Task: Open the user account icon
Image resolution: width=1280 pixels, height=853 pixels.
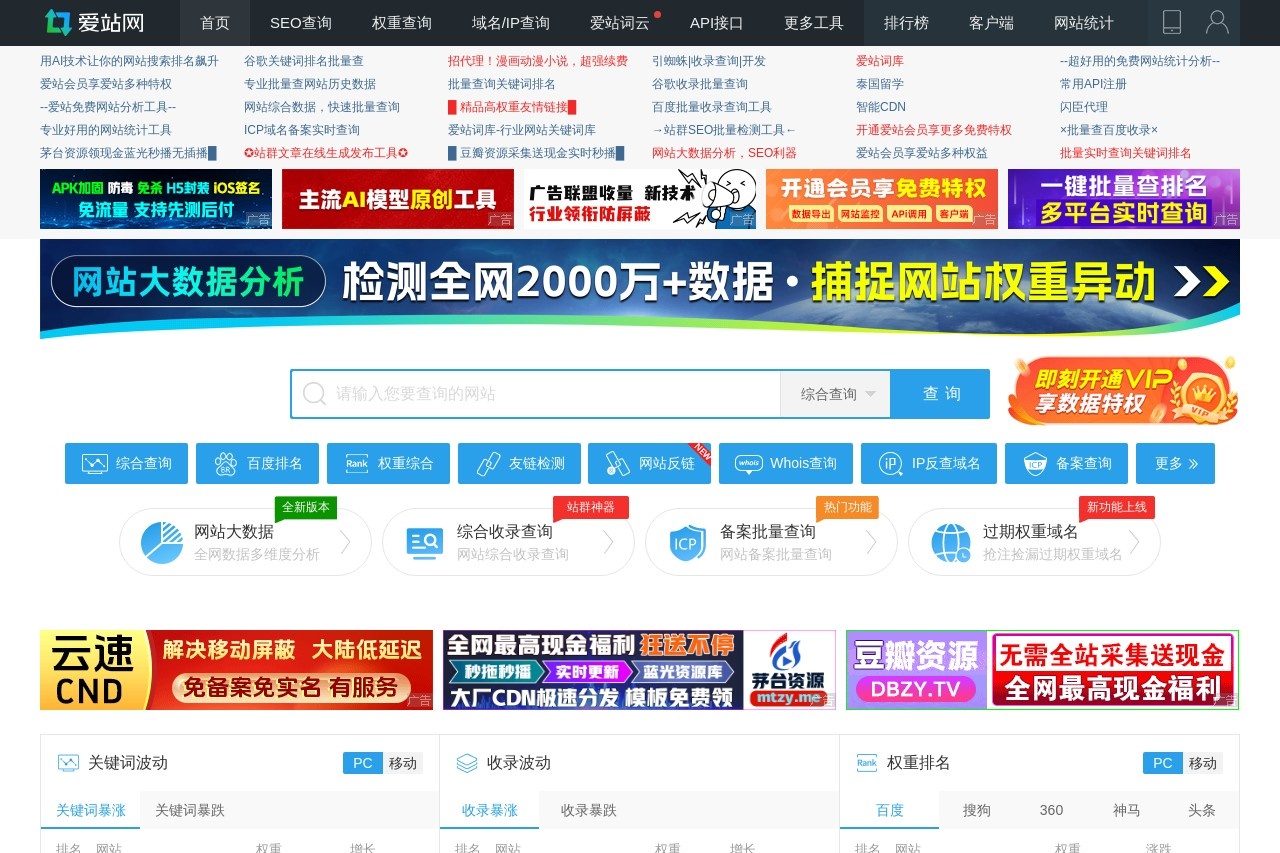Action: (x=1217, y=22)
